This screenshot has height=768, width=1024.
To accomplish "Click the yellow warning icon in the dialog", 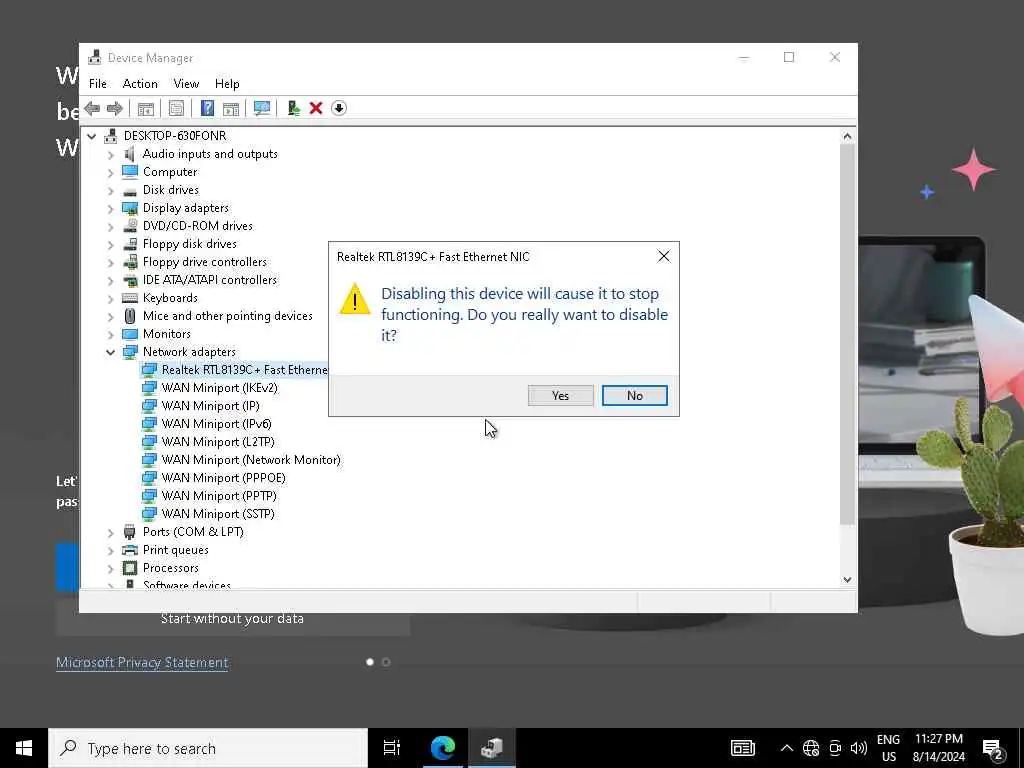I will tap(355, 299).
